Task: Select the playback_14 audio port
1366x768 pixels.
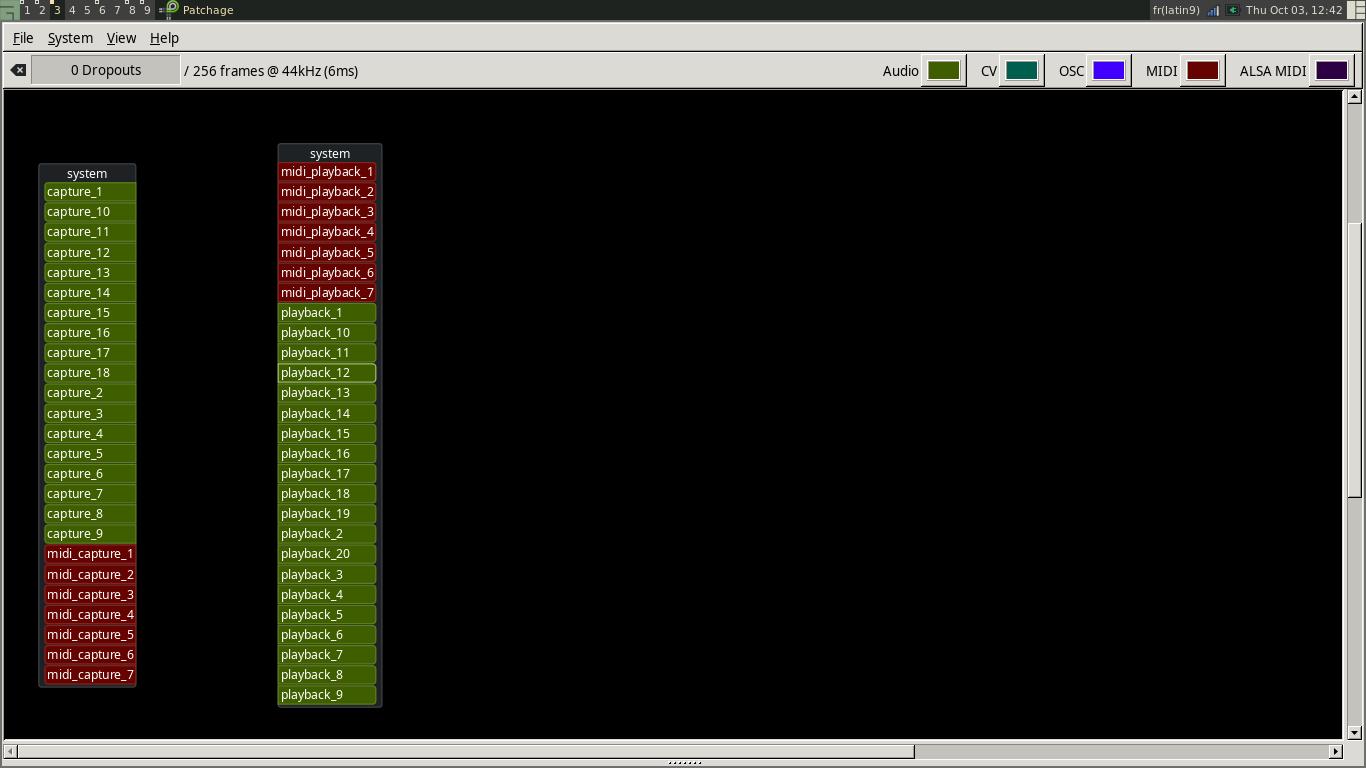Action: point(327,413)
